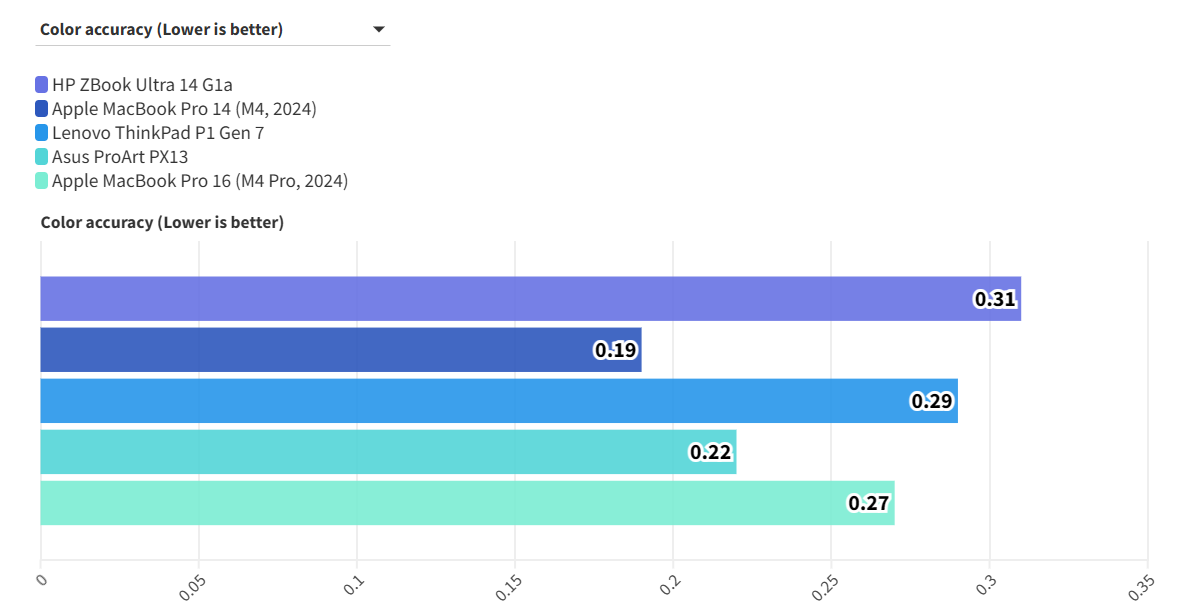Click the Apple MacBook Pro 14 legend swatch
This screenshot has height=614, width=1182.
pyautogui.click(x=41, y=109)
